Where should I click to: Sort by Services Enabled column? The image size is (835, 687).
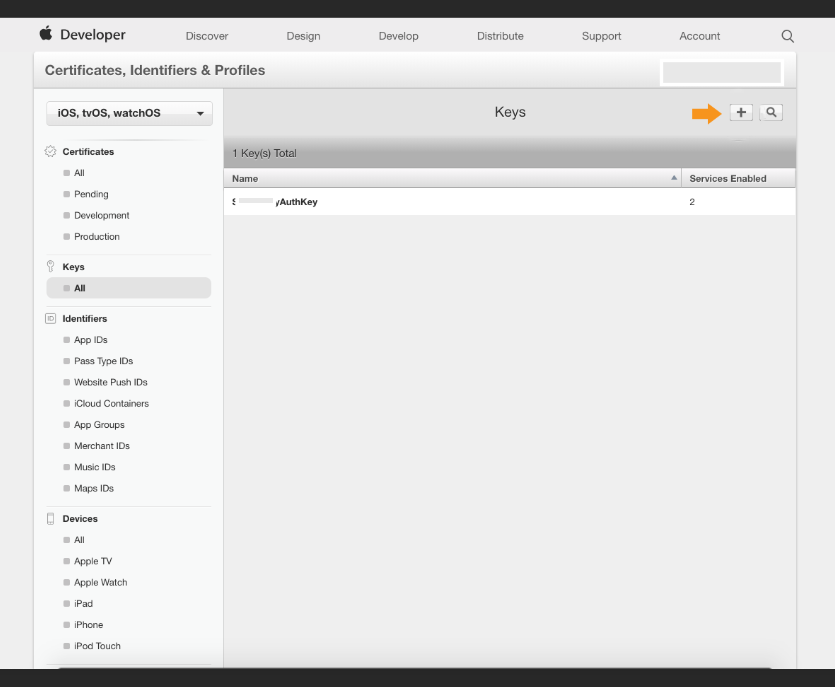click(728, 179)
